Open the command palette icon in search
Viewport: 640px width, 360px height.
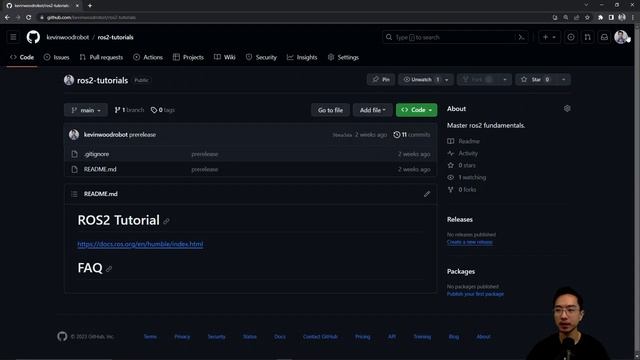(x=521, y=37)
